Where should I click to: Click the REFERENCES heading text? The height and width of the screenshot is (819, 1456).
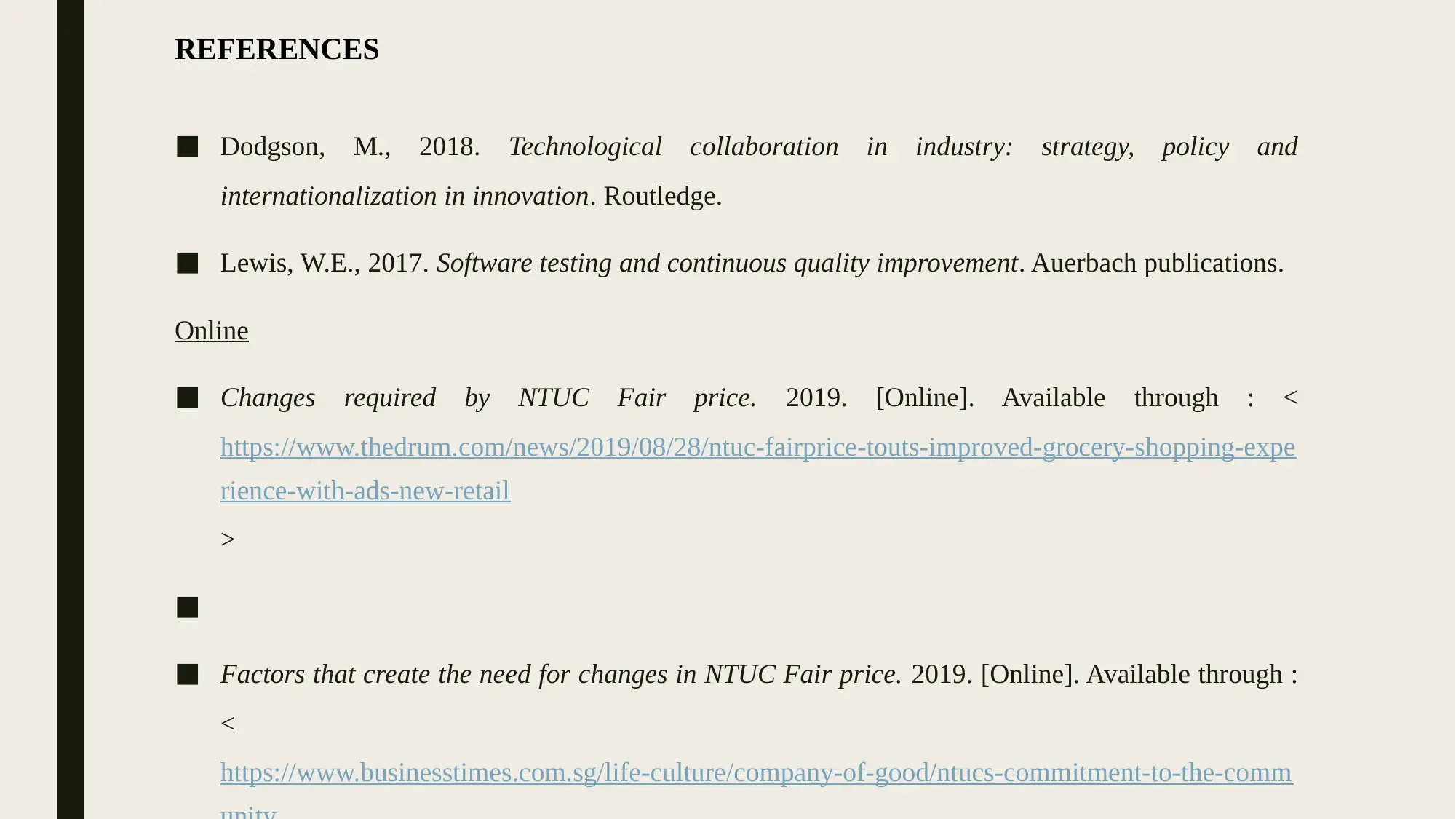click(277, 49)
